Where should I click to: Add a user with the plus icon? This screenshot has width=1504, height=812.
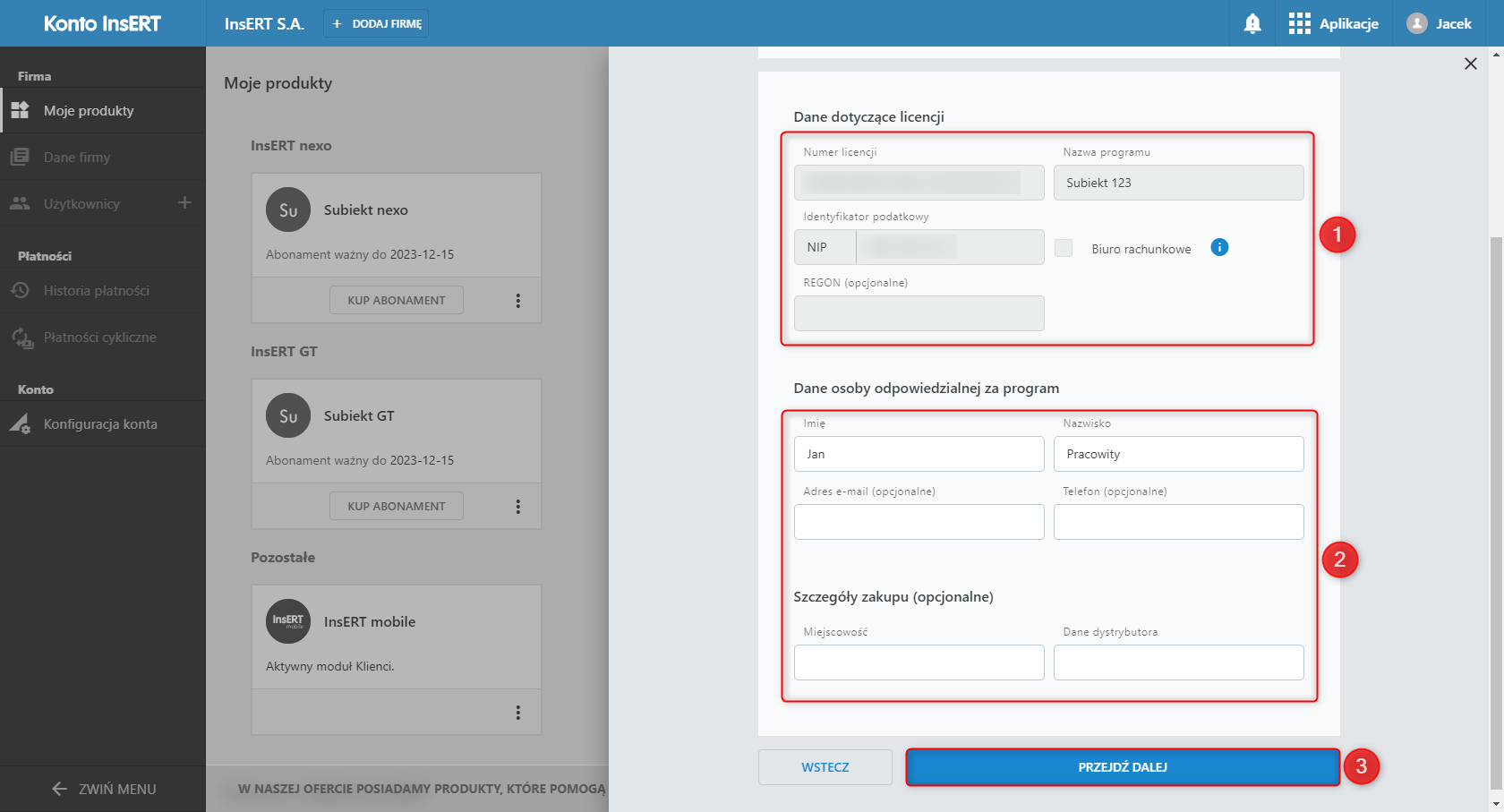(184, 202)
